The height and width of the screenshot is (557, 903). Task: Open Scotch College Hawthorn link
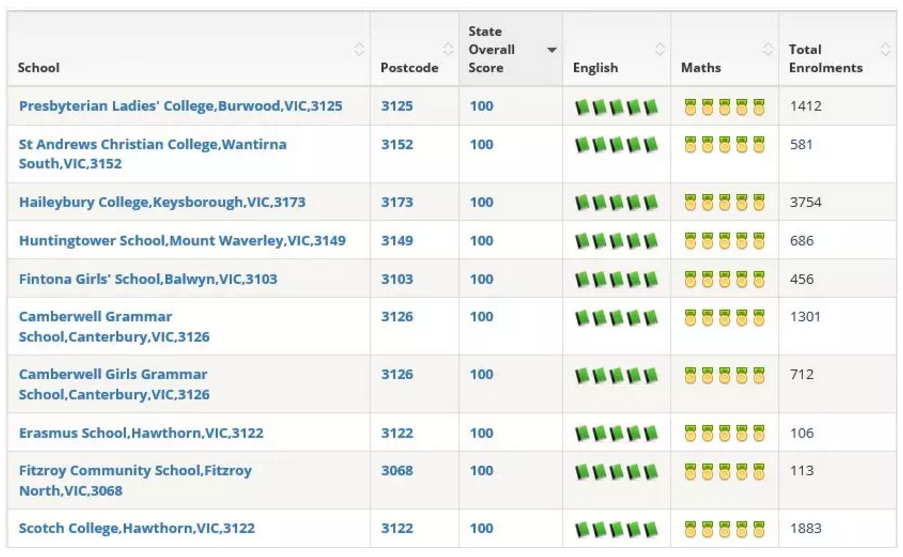pos(136,528)
